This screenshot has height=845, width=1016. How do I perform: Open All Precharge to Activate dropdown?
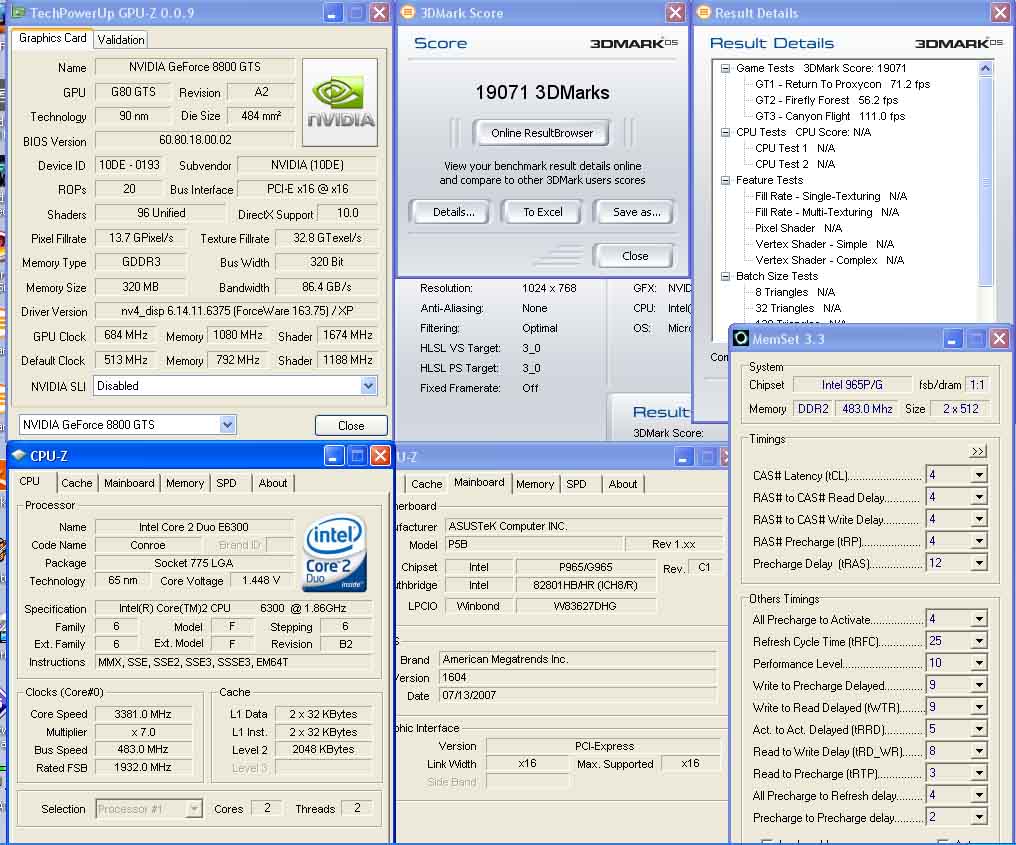[x=979, y=619]
